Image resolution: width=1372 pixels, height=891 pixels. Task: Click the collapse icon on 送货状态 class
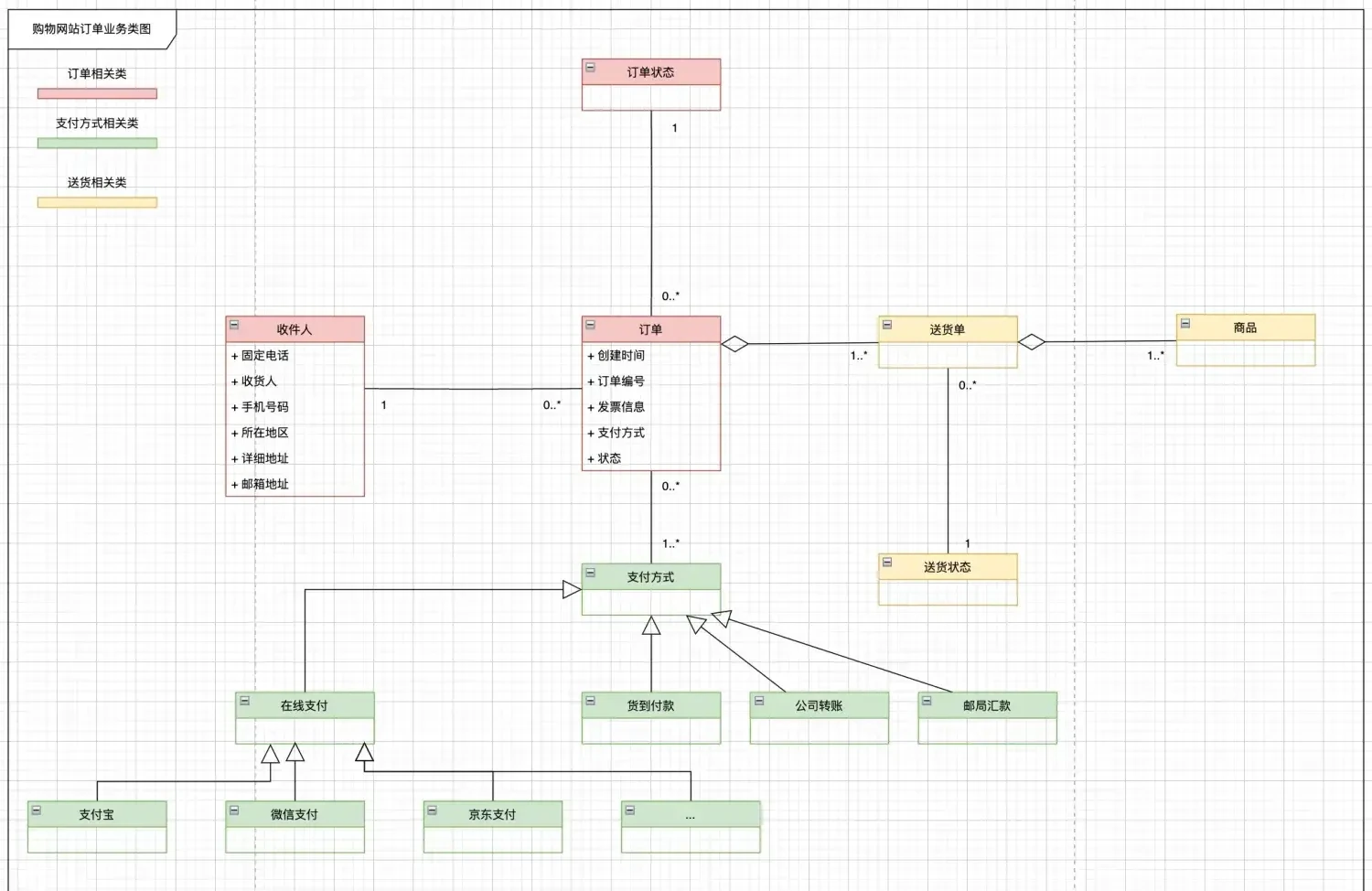pos(886,563)
